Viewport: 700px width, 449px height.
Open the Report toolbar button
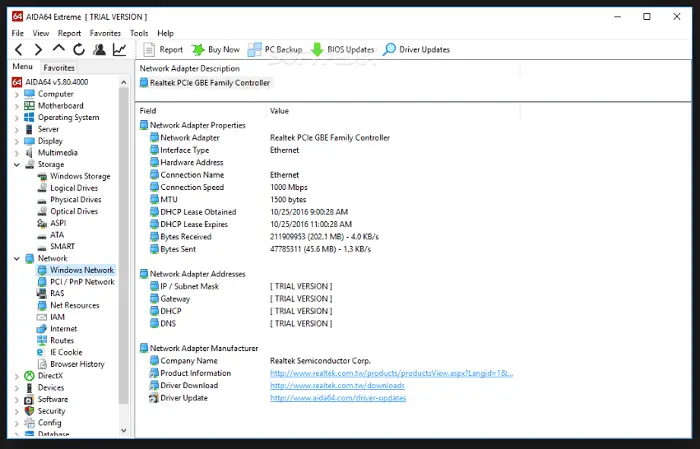163,50
